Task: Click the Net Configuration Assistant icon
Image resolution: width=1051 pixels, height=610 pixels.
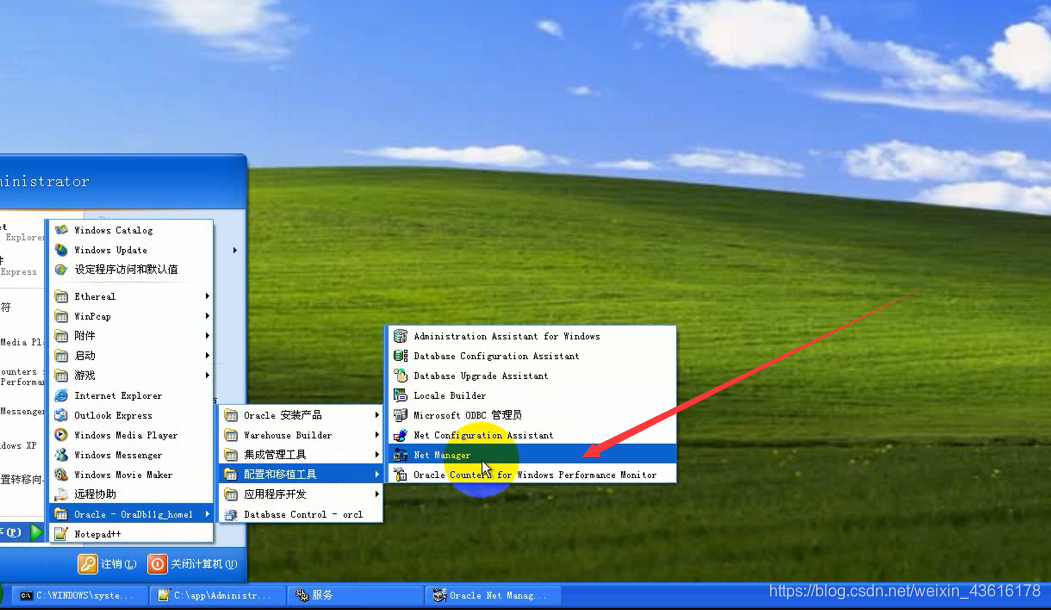Action: tap(401, 435)
